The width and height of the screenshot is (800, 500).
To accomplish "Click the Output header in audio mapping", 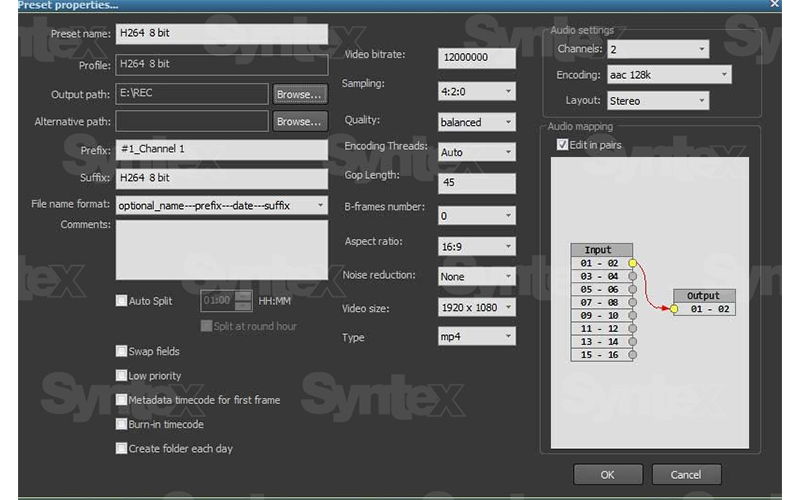I will pos(704,295).
